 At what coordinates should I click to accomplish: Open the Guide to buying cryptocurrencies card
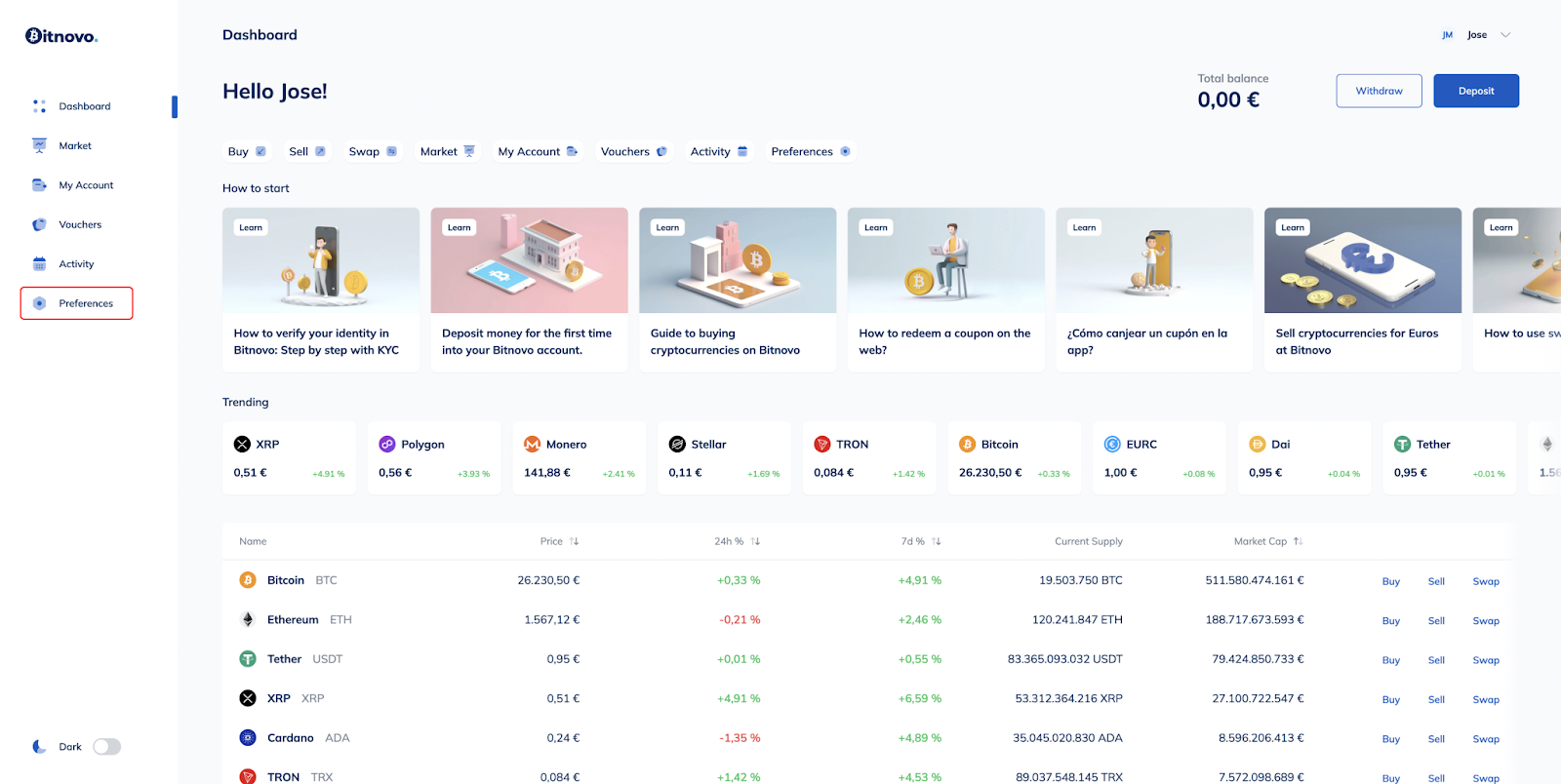738,290
